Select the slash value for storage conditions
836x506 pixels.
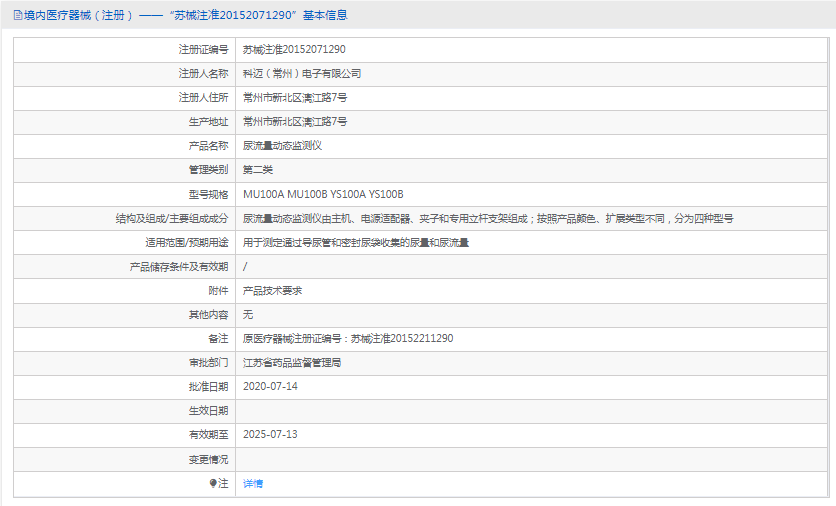tap(245, 267)
